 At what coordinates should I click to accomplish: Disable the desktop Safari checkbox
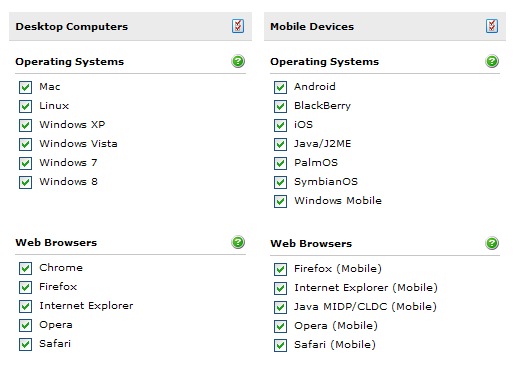click(25, 344)
